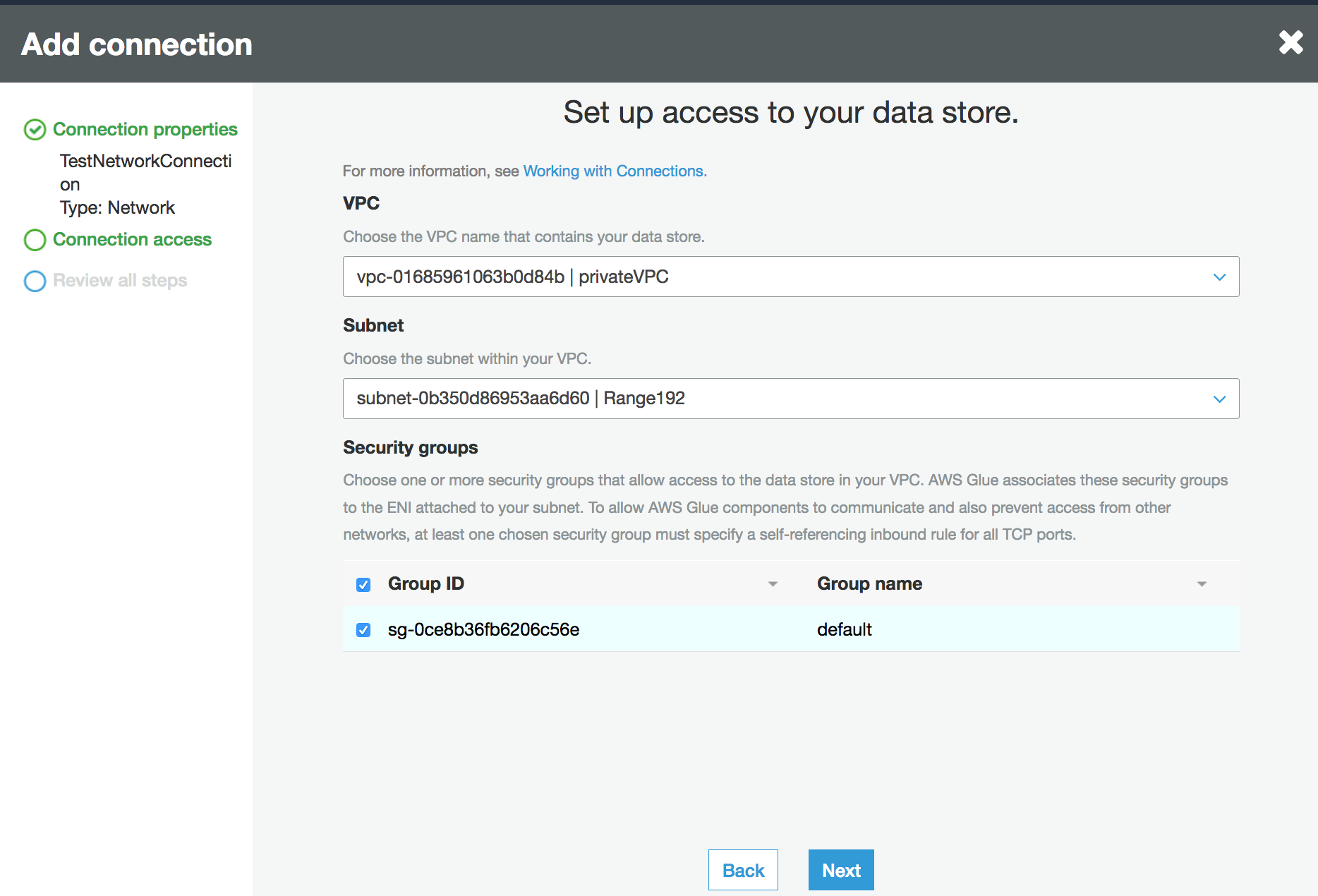Close the Add connection dialog
Viewport: 1318px width, 896px height.
(x=1290, y=43)
